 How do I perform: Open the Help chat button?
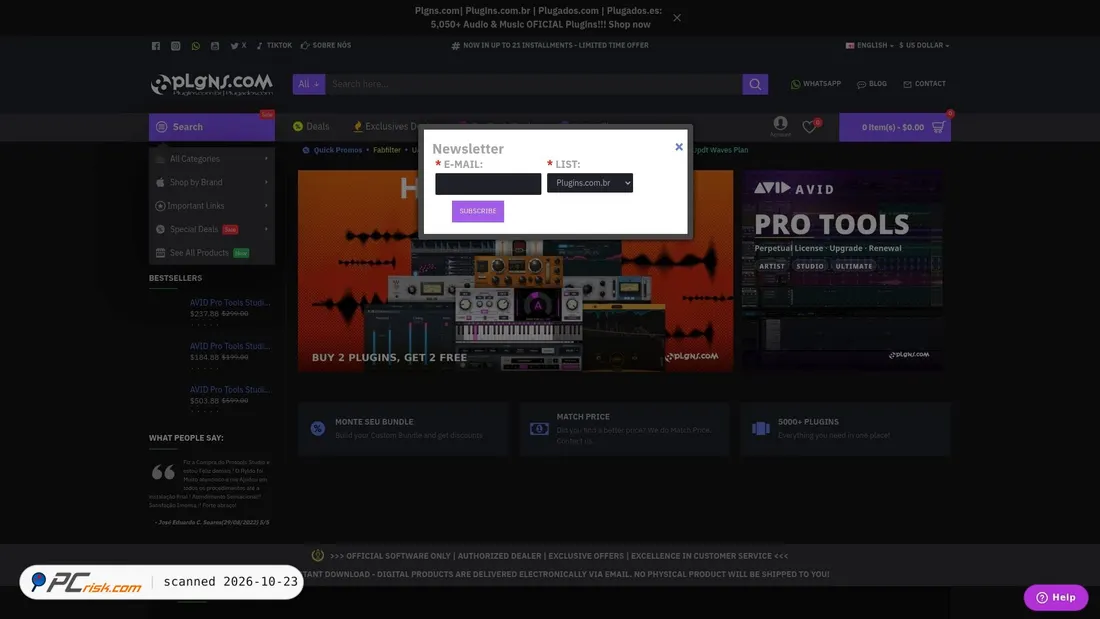[1056, 597]
